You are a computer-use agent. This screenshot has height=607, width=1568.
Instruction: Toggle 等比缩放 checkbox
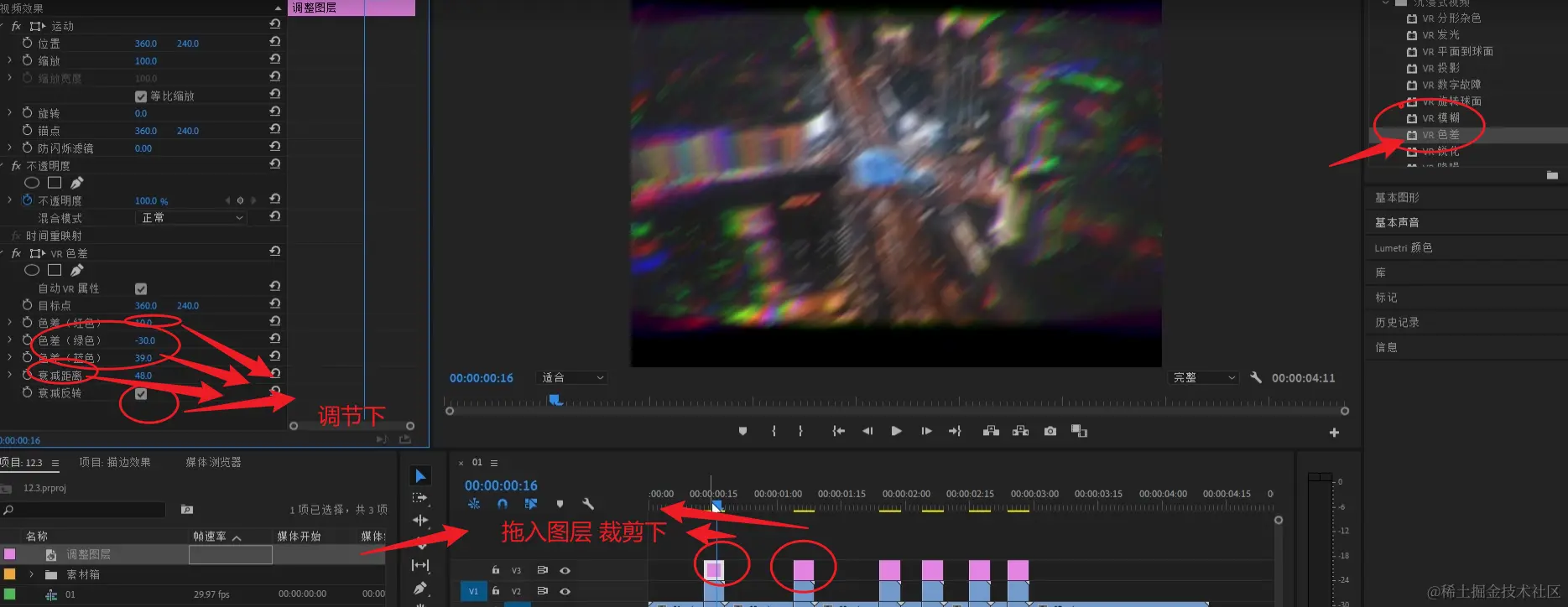141,96
